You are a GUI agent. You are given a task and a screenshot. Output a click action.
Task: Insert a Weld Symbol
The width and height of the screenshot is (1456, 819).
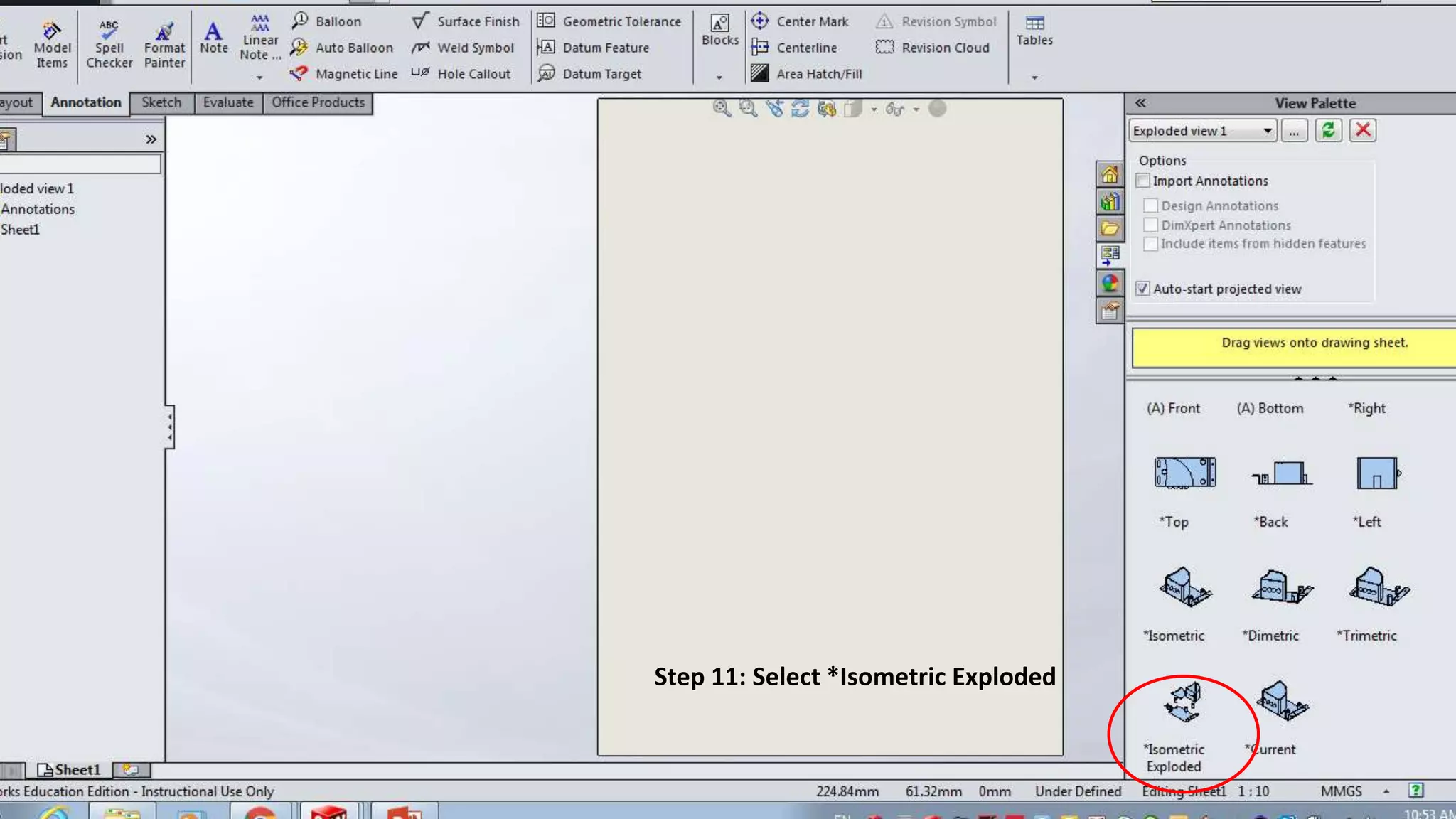coord(463,48)
